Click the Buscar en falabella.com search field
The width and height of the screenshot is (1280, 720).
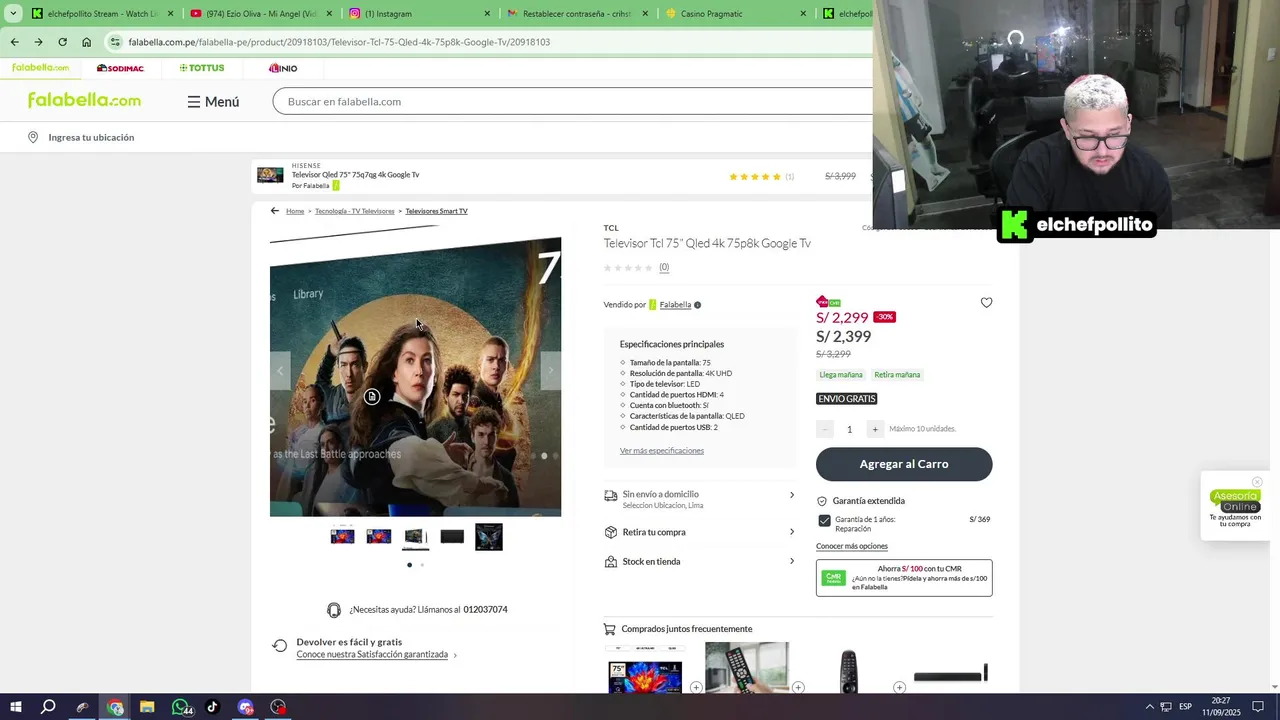575,101
